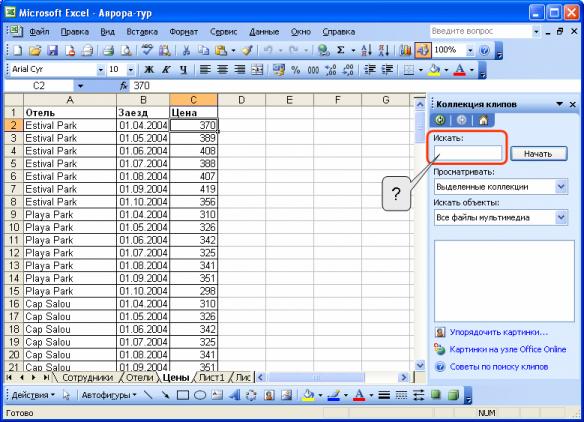Insert clip art from Drawing toolbar
The width and height of the screenshot is (584, 422).
(269, 395)
